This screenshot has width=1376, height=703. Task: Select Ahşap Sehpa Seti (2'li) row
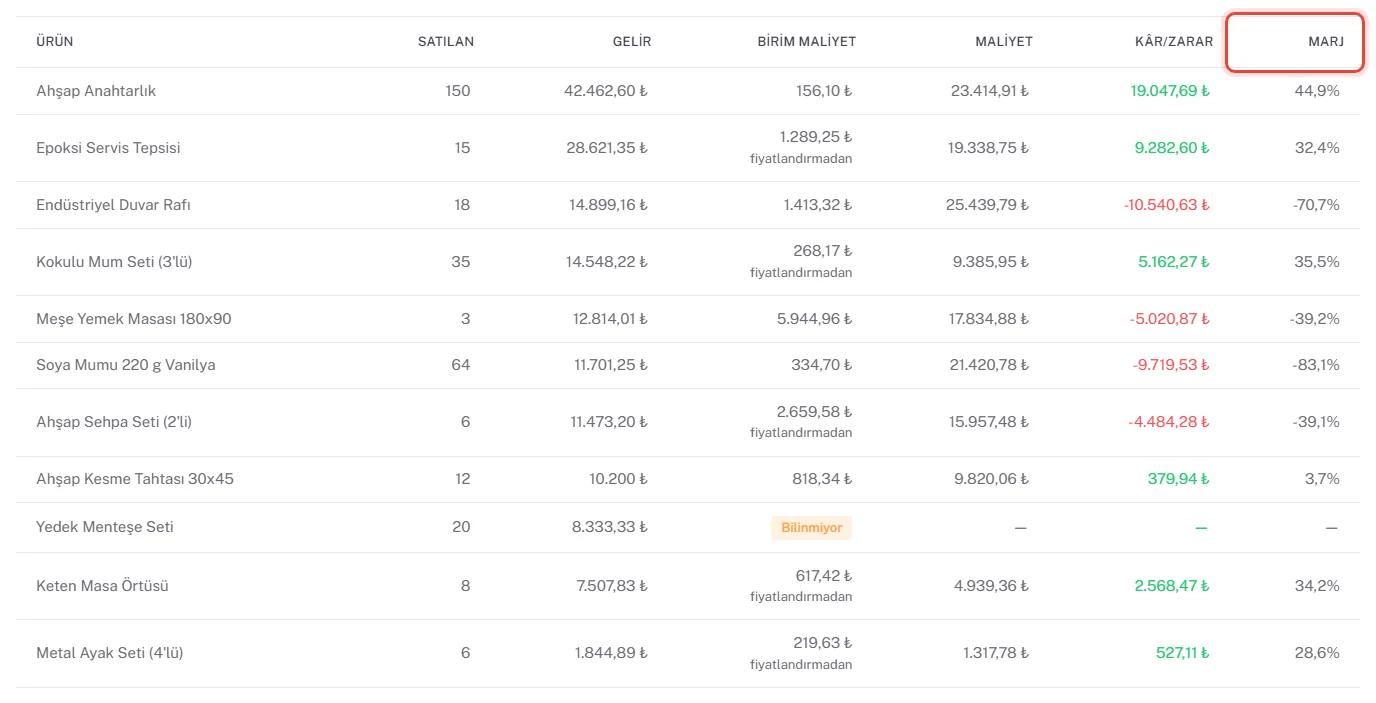(x=688, y=422)
